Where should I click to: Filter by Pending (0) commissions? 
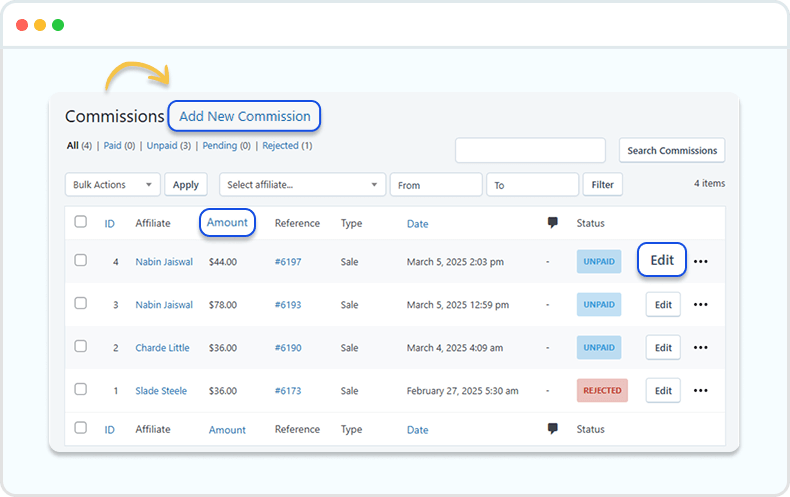(x=227, y=146)
